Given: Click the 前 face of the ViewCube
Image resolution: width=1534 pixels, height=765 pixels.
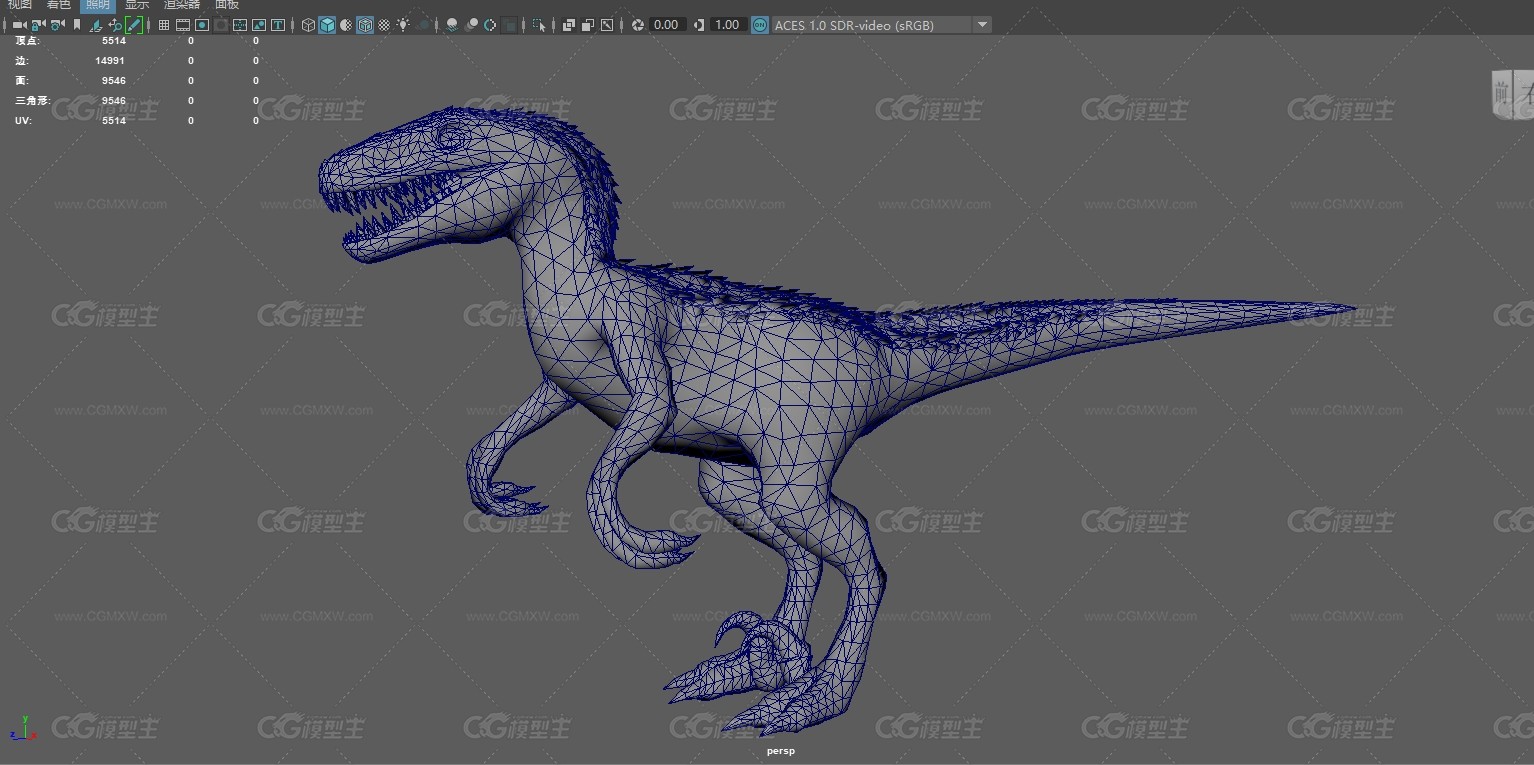Looking at the screenshot, I should click(x=1501, y=94).
